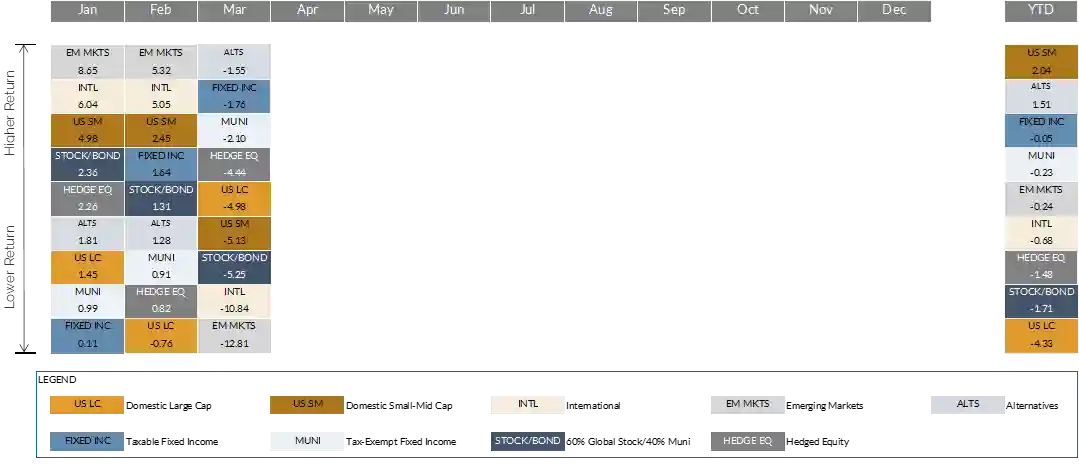Click the Jan US LC 1.45 cell

pyautogui.click(x=87, y=268)
